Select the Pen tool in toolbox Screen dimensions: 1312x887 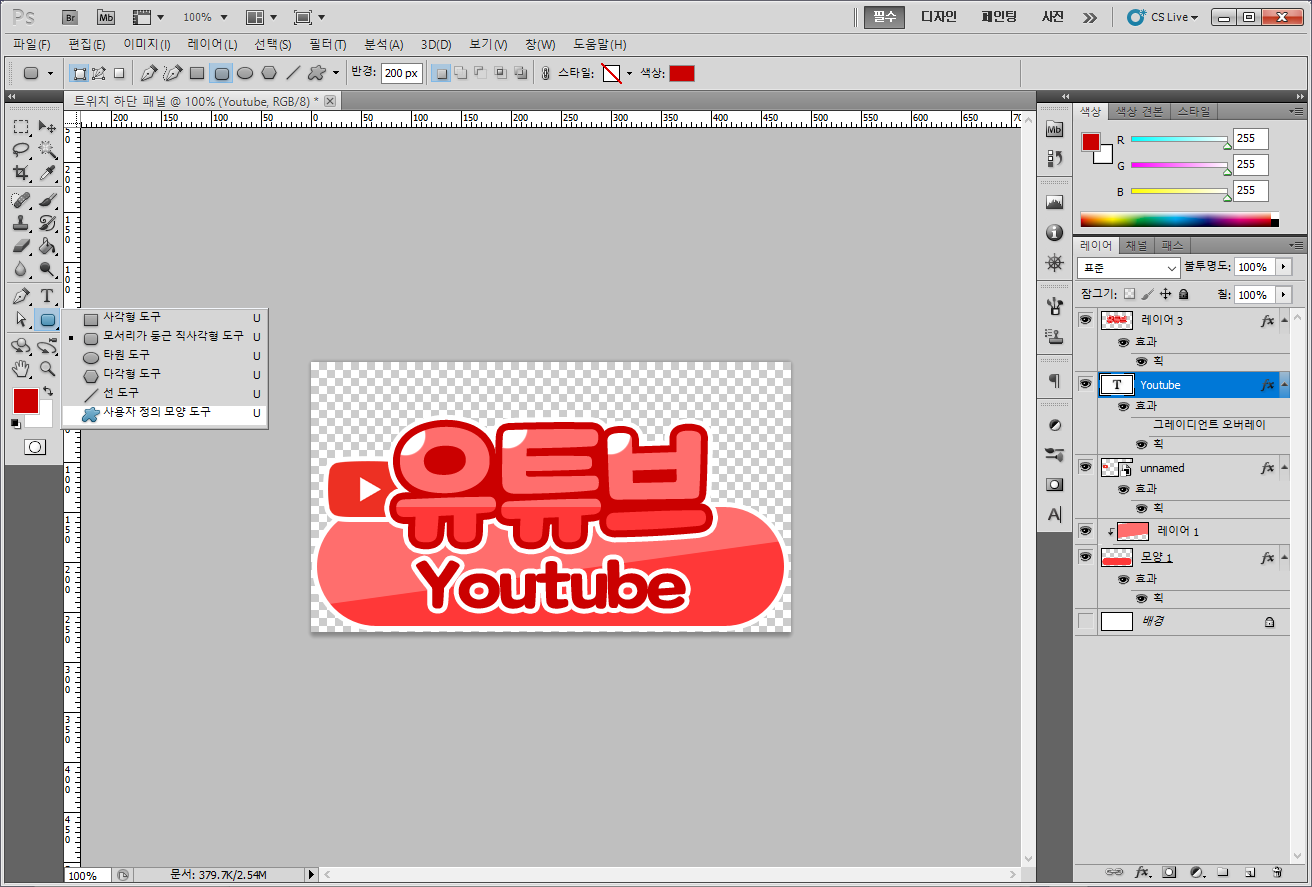pyautogui.click(x=21, y=296)
